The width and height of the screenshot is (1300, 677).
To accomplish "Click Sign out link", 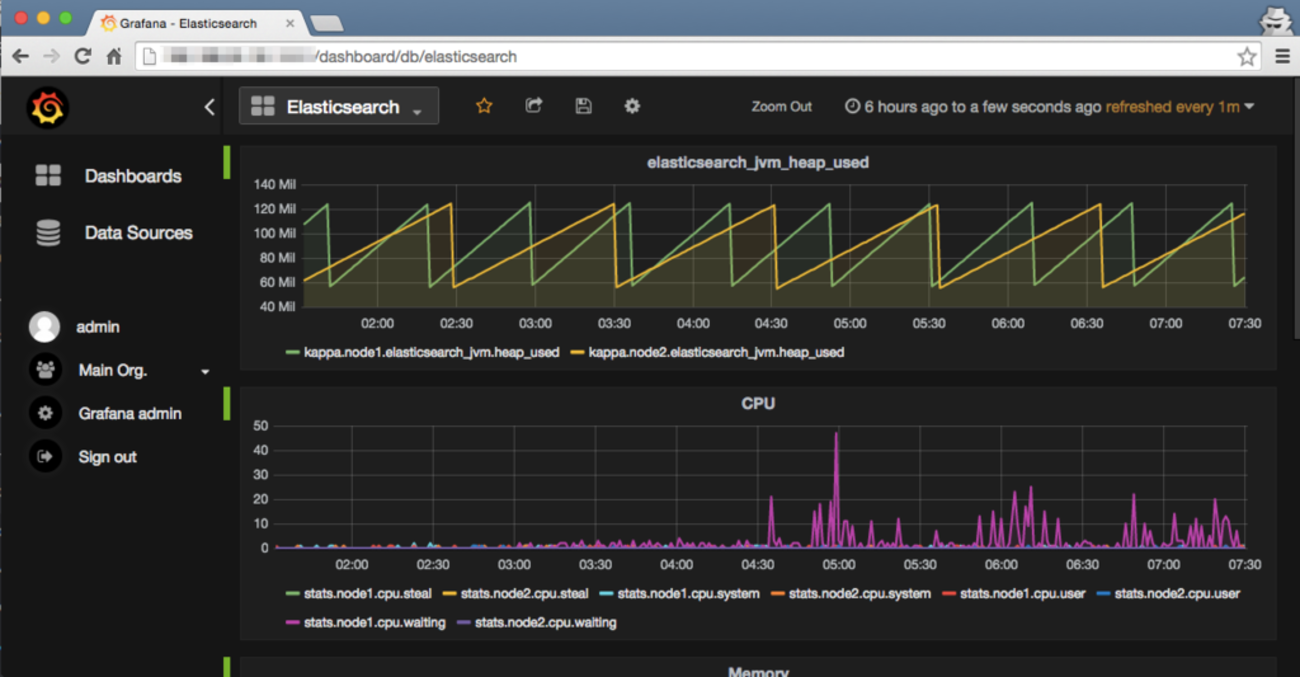I will (x=107, y=457).
